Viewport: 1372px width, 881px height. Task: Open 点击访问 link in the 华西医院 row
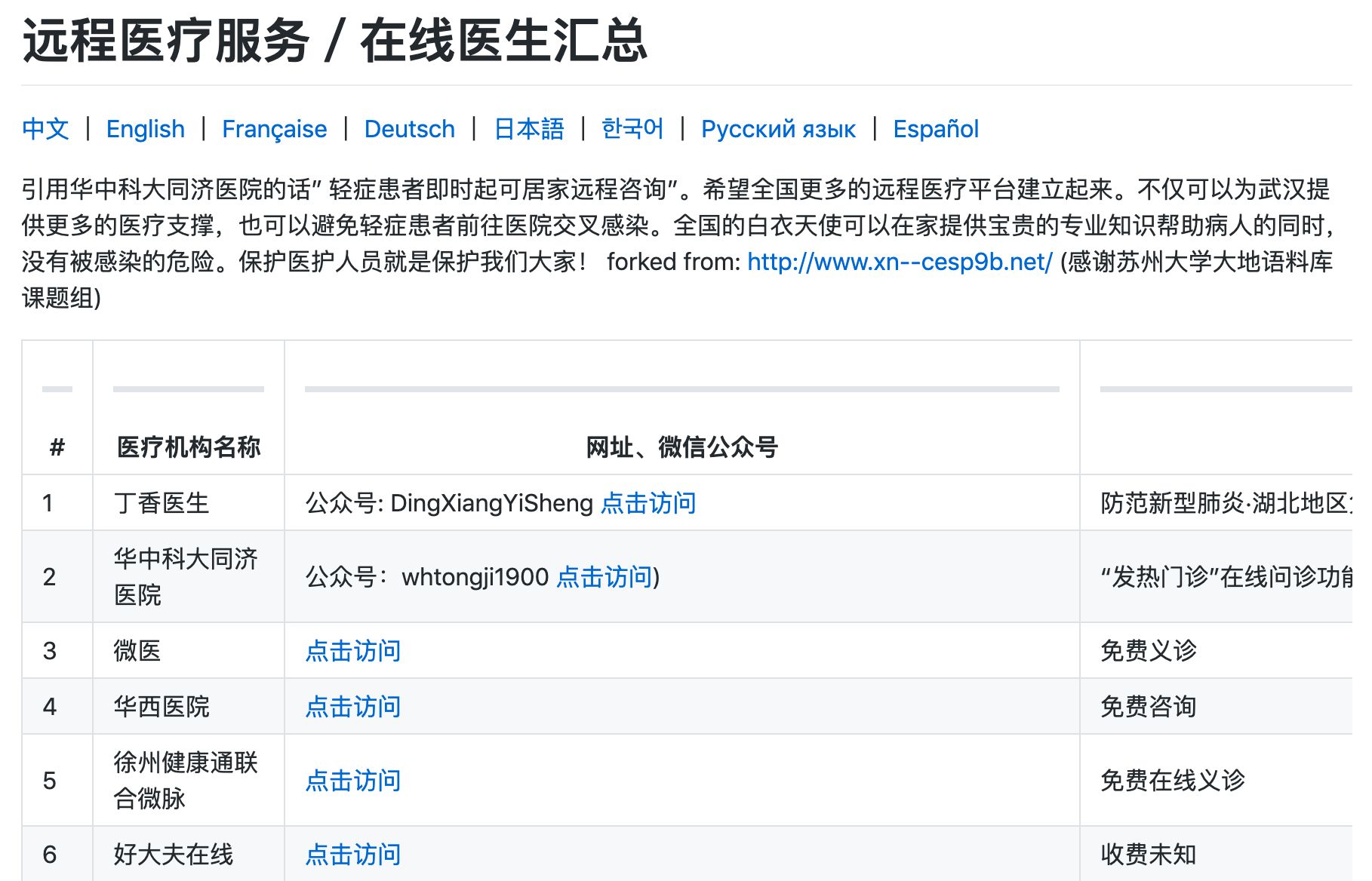click(x=353, y=707)
